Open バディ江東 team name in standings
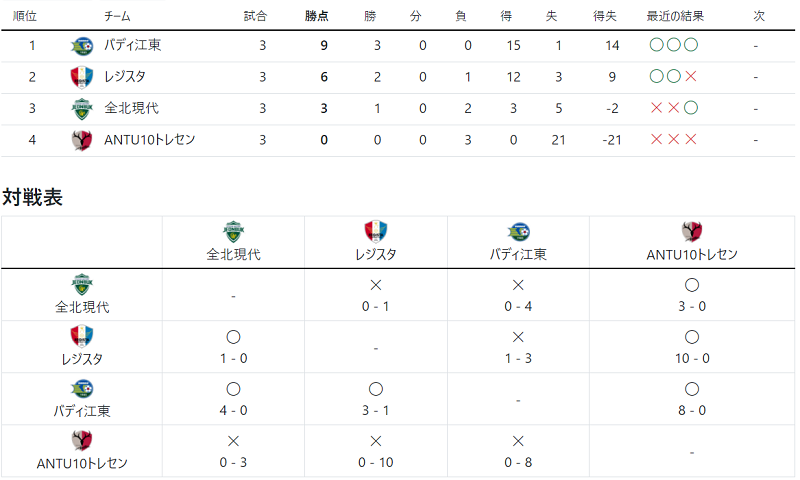The width and height of the screenshot is (800, 480). (133, 45)
